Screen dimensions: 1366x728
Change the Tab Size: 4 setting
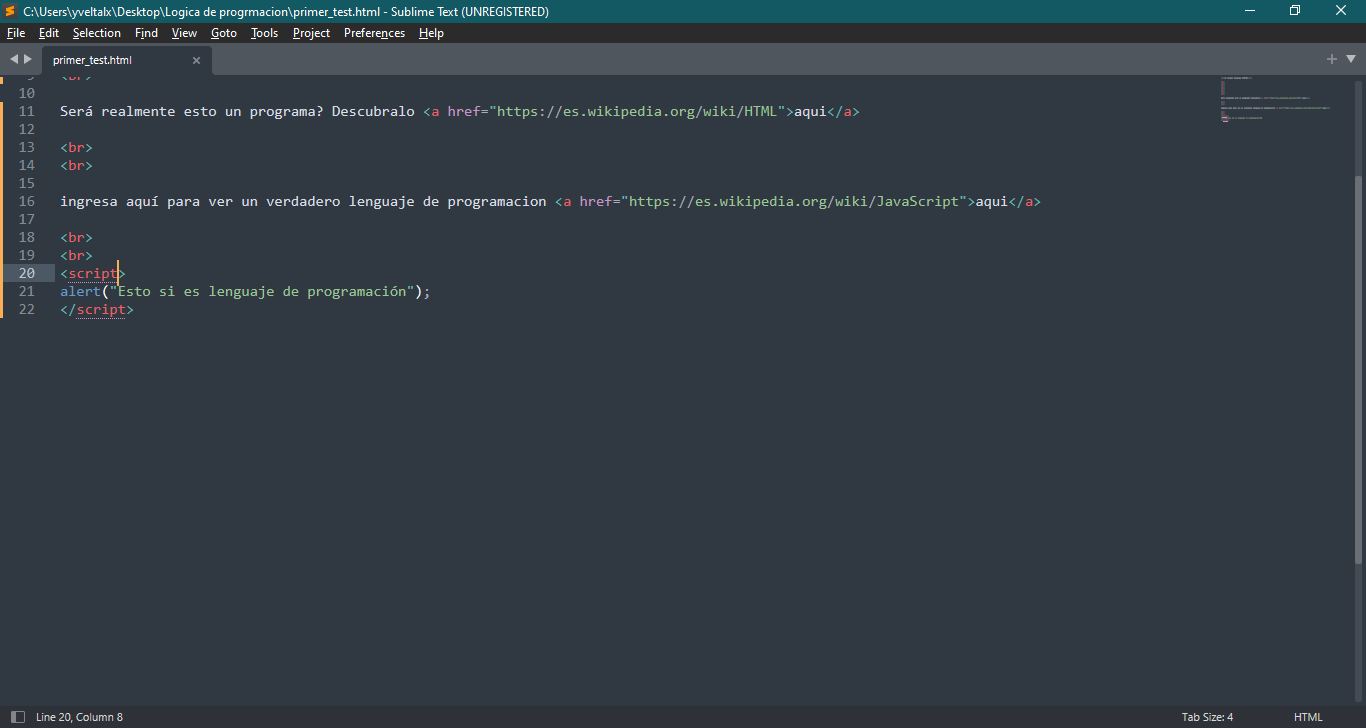pyautogui.click(x=1207, y=717)
